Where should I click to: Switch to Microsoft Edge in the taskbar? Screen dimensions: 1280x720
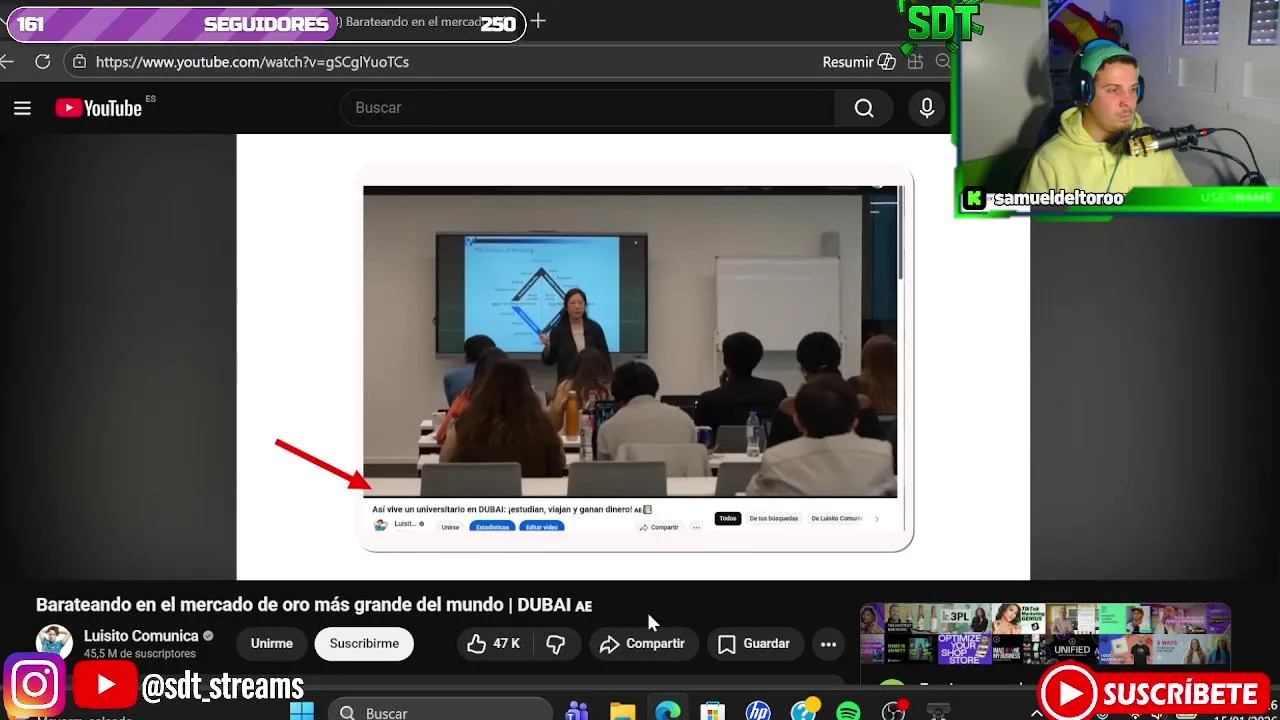tap(667, 712)
